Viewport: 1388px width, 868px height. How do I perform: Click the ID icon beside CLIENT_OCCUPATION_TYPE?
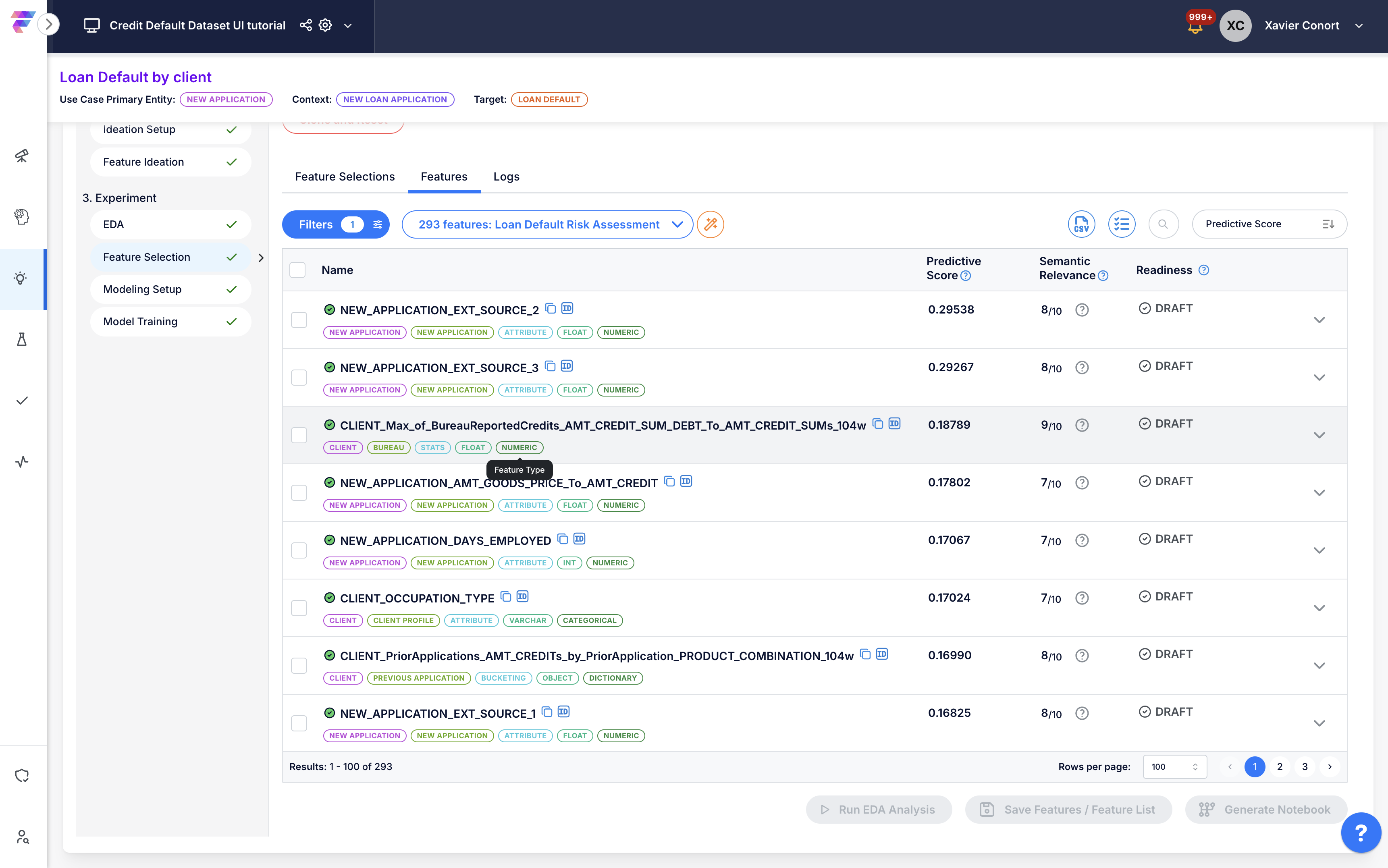click(522, 596)
